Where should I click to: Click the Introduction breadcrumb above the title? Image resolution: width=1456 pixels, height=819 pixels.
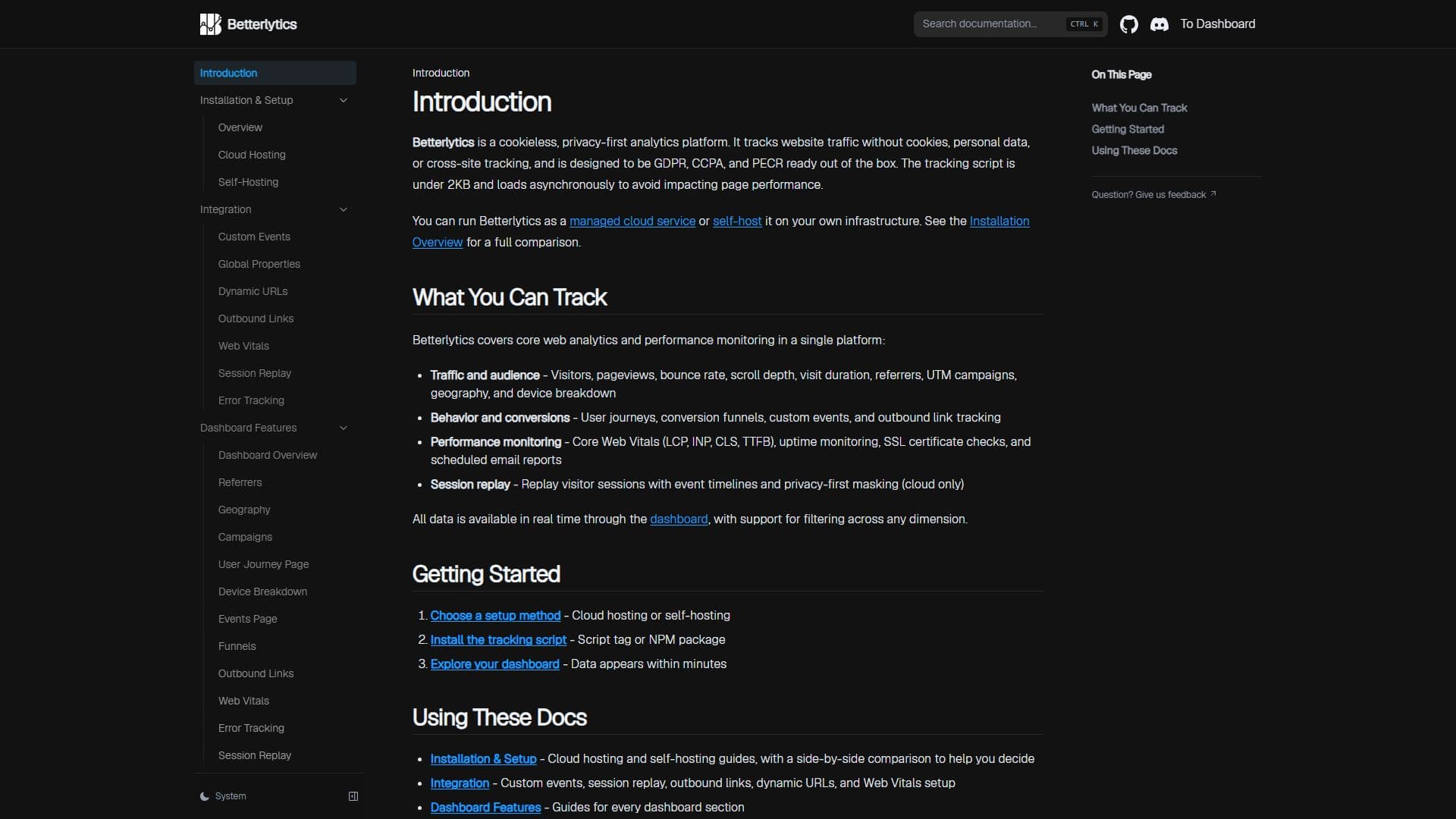[x=441, y=73]
